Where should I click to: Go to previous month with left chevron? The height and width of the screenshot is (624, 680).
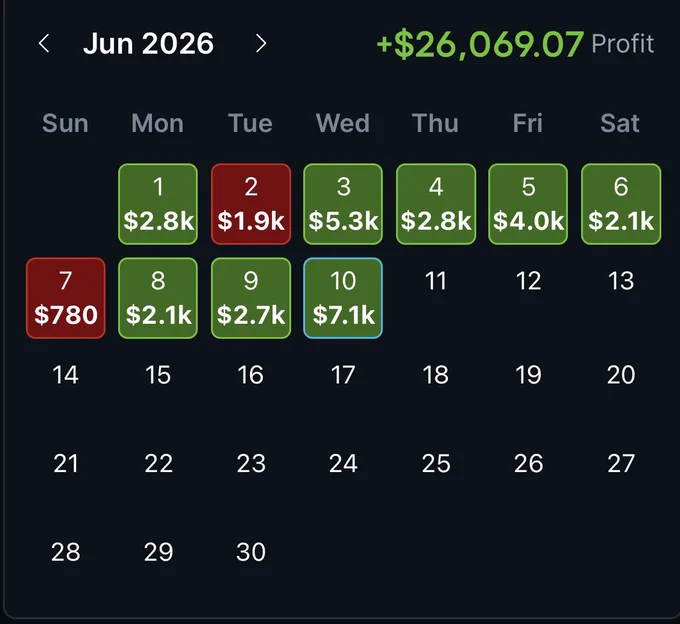point(44,43)
